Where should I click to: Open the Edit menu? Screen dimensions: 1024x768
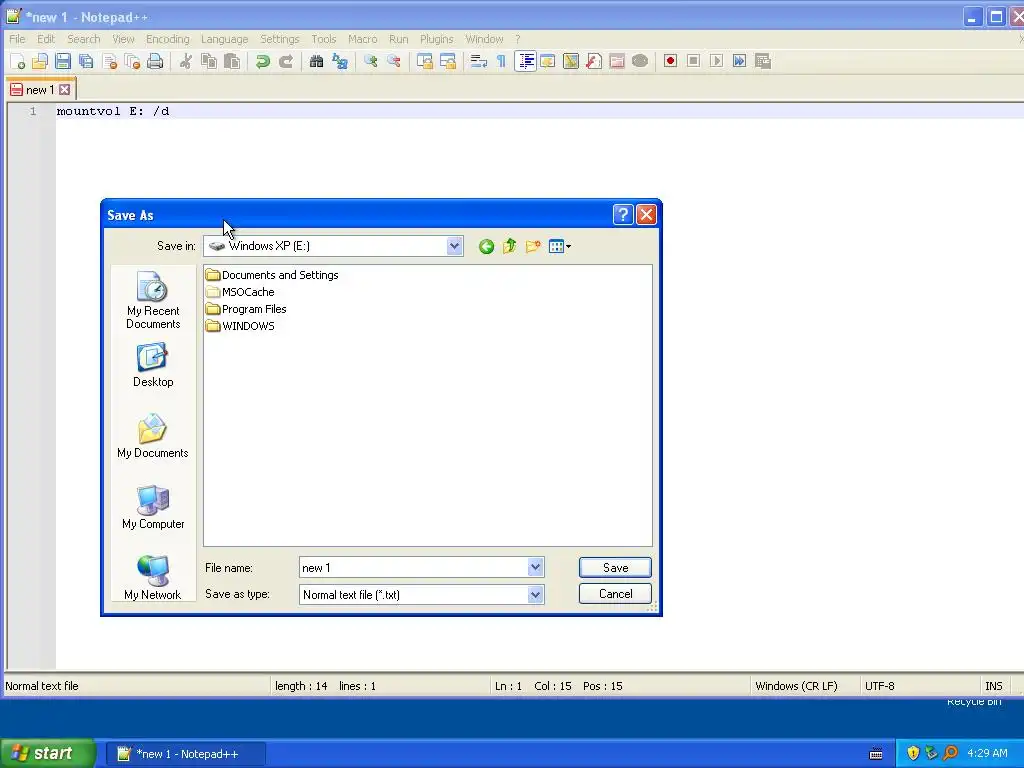pos(46,39)
